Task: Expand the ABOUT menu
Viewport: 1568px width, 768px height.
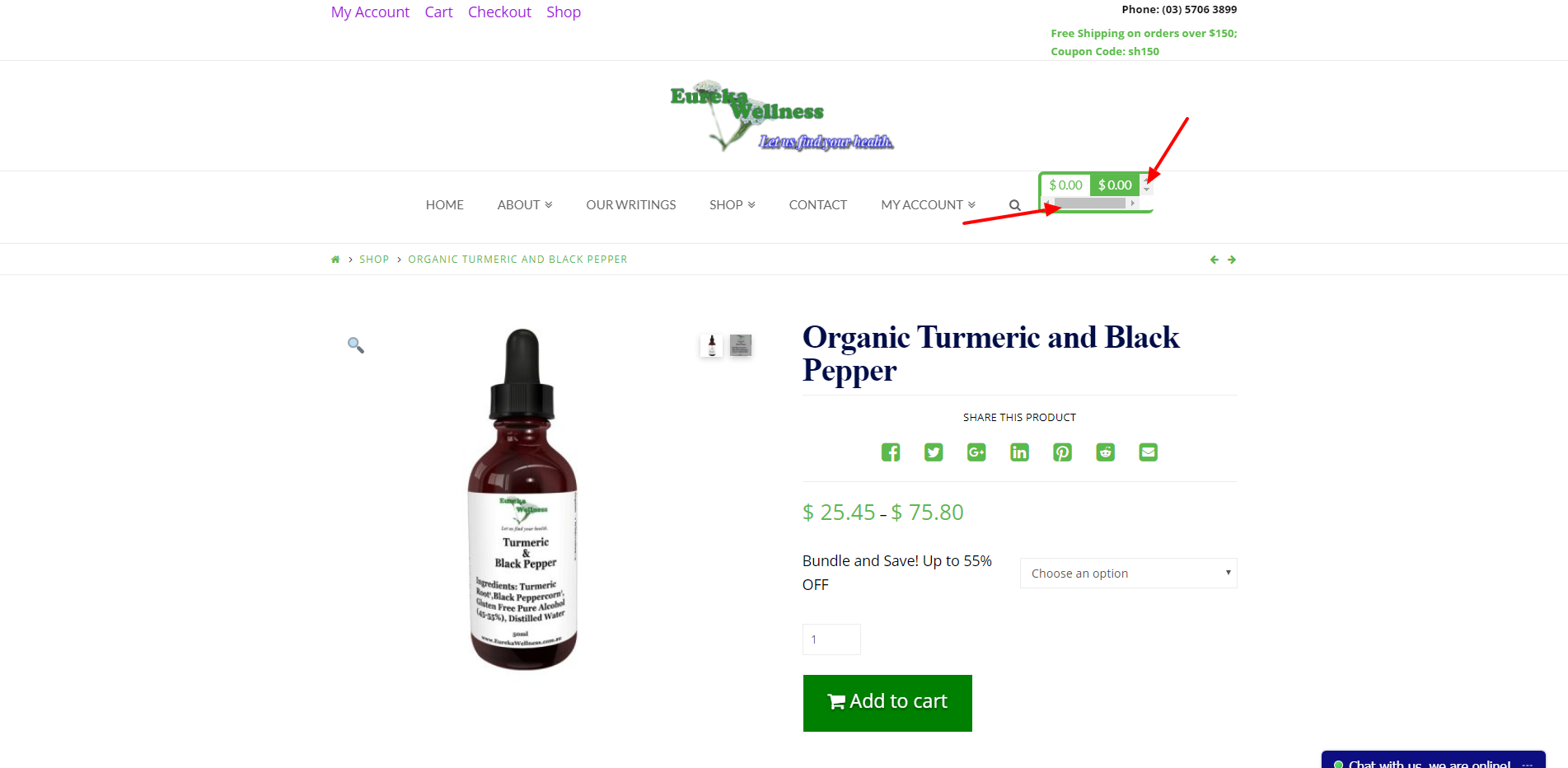Action: [525, 205]
